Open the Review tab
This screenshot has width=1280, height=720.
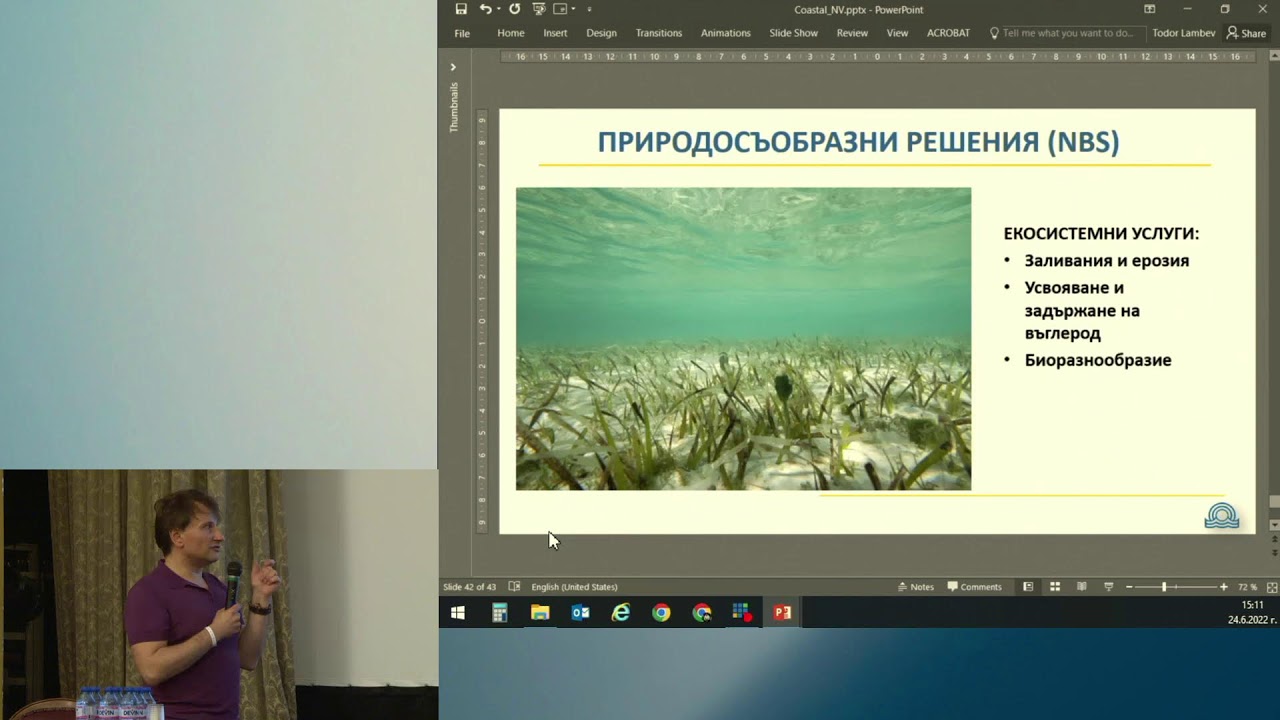[x=852, y=33]
